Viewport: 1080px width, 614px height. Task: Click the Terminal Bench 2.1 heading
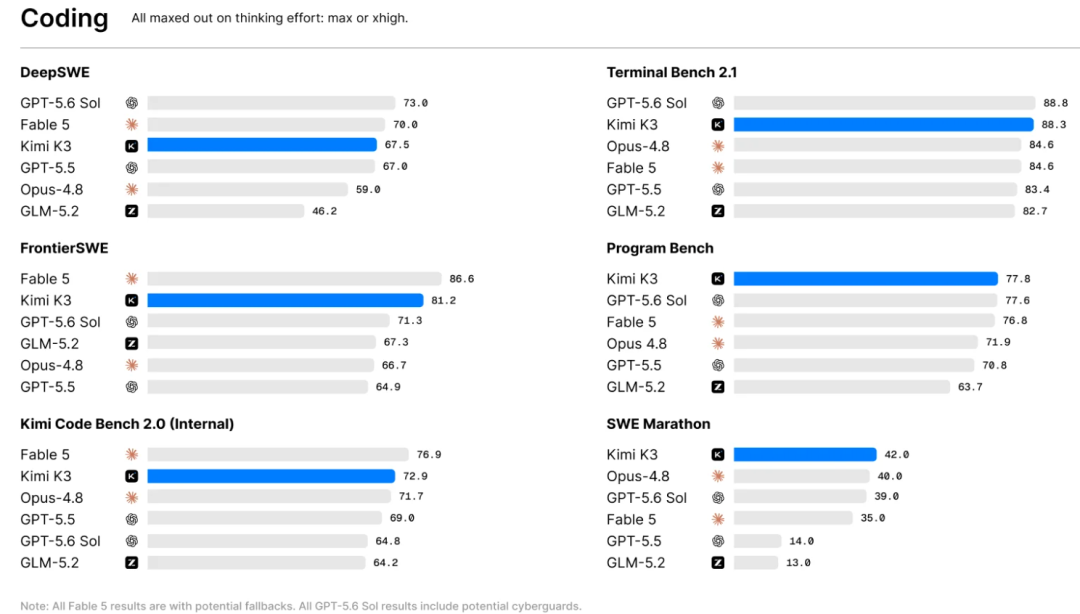point(672,72)
